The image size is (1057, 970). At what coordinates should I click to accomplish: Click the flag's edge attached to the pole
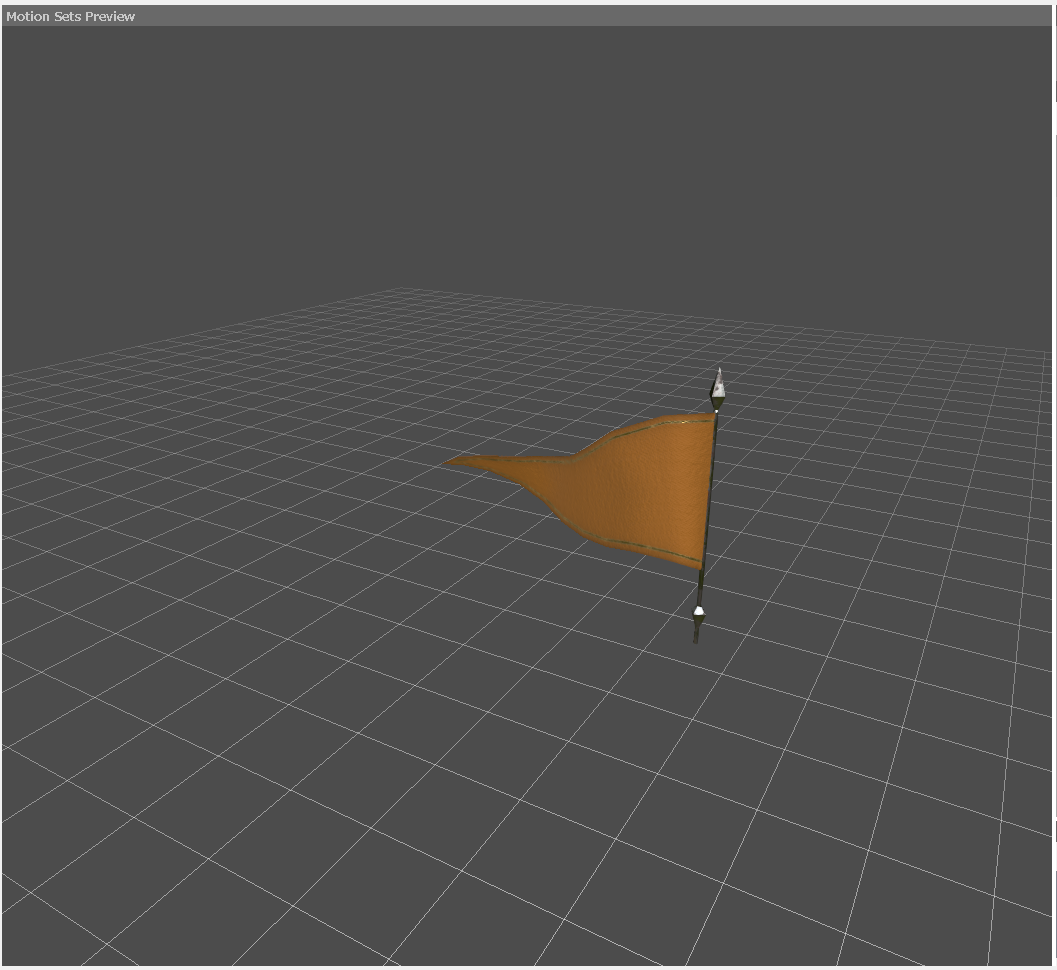(710, 490)
